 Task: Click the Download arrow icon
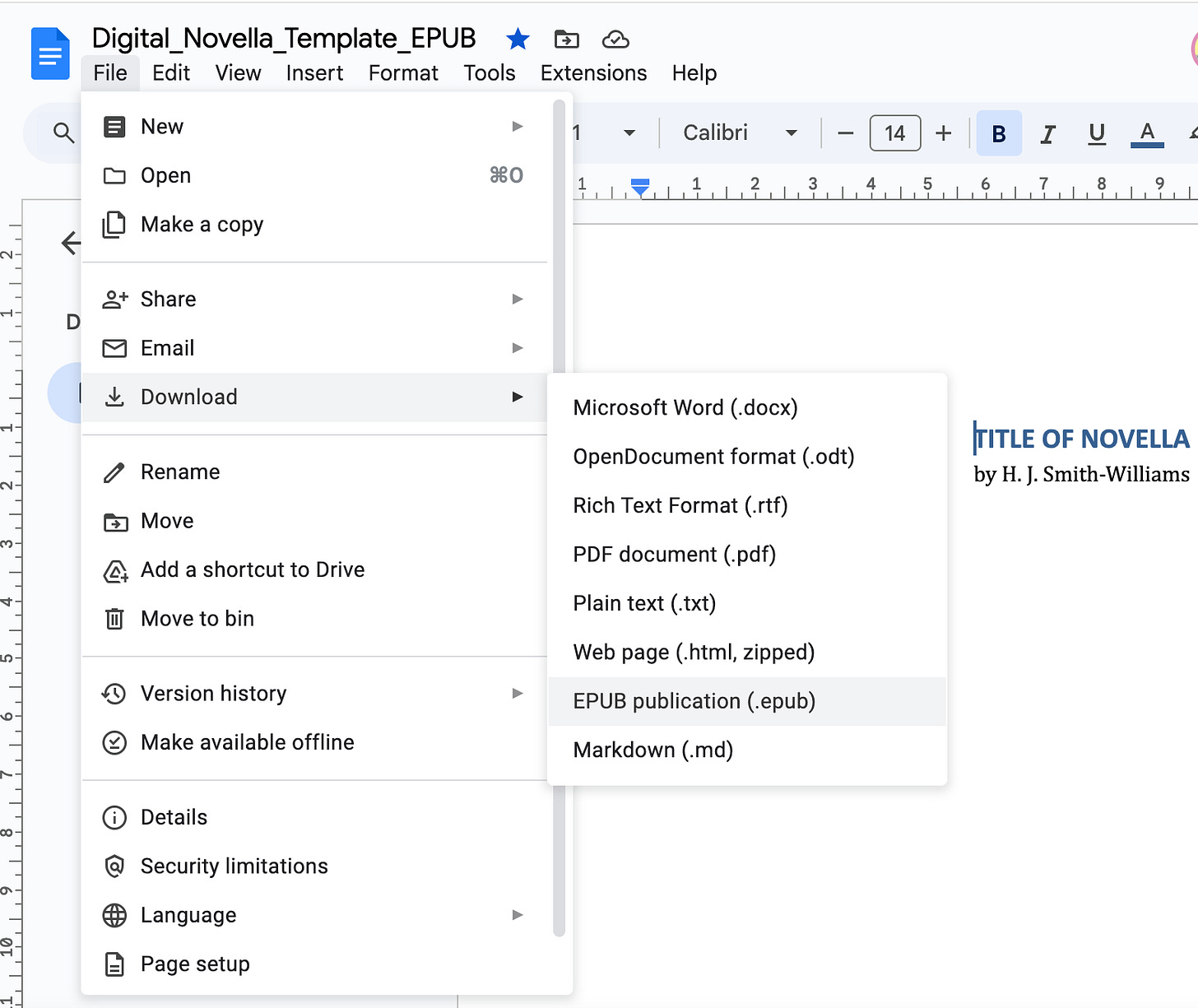[114, 397]
